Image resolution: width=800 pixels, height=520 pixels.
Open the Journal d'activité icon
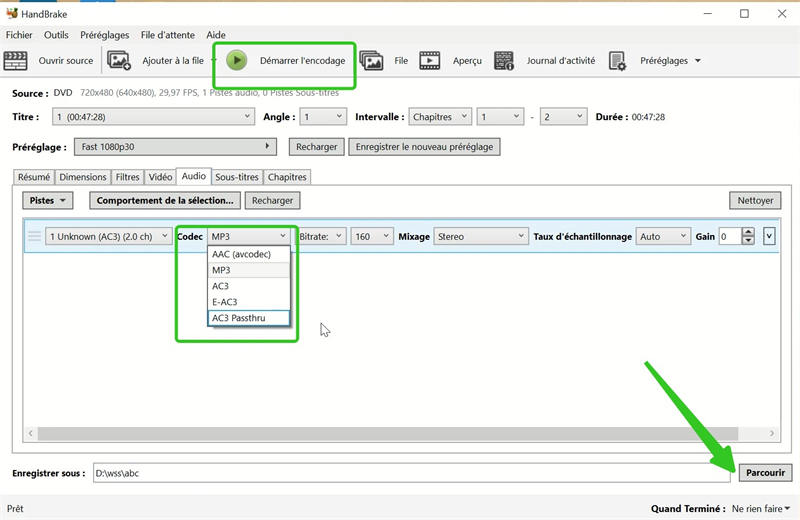504,60
